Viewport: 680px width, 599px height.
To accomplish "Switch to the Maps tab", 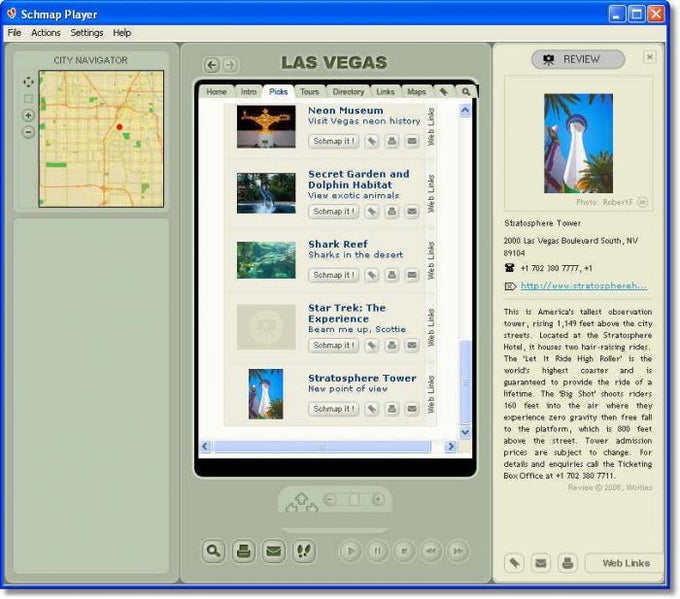I will point(417,92).
